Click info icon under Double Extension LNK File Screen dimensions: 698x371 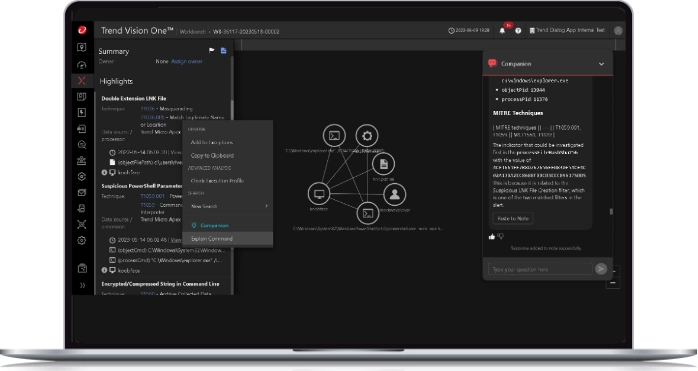coord(104,172)
